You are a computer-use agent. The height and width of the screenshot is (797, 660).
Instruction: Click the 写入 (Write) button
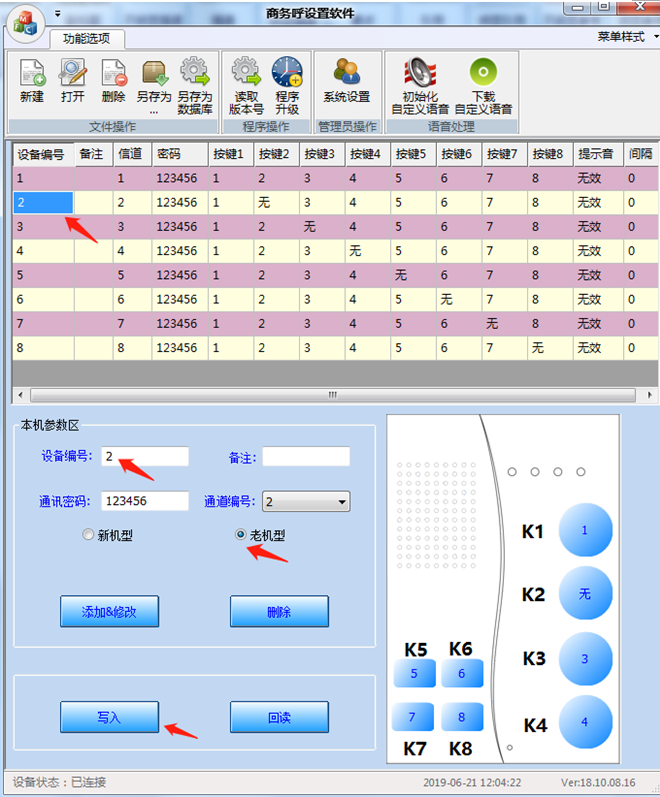click(x=109, y=717)
